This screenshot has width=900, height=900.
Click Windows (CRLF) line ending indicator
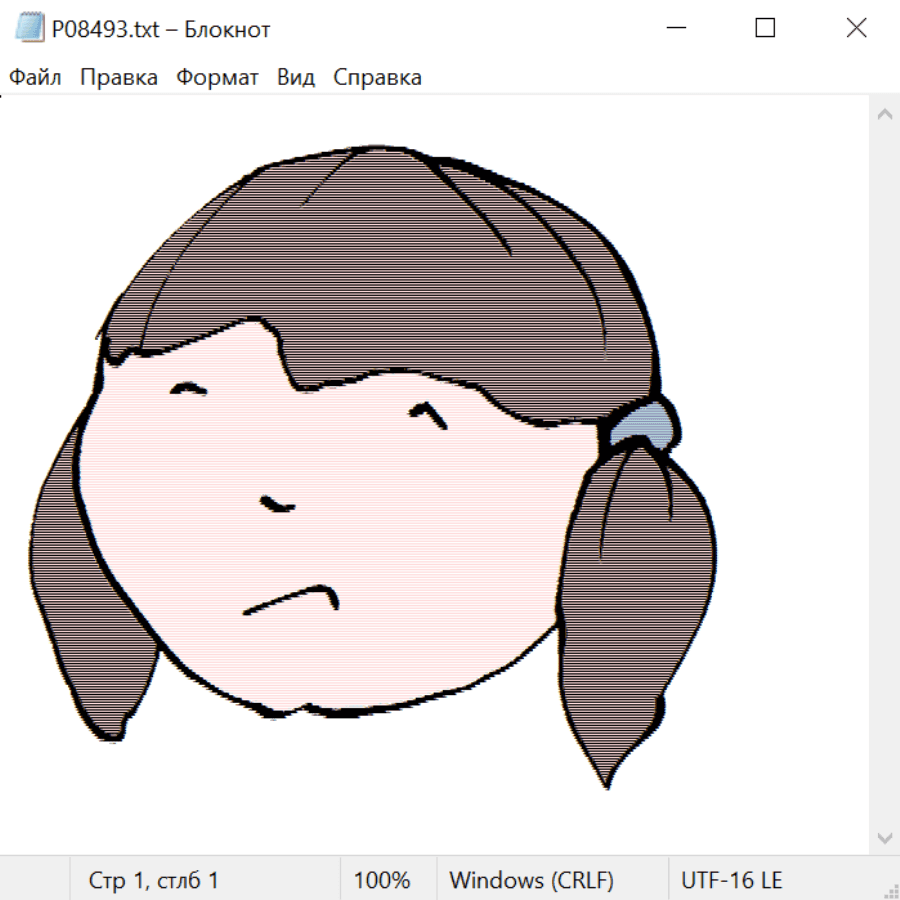531,881
